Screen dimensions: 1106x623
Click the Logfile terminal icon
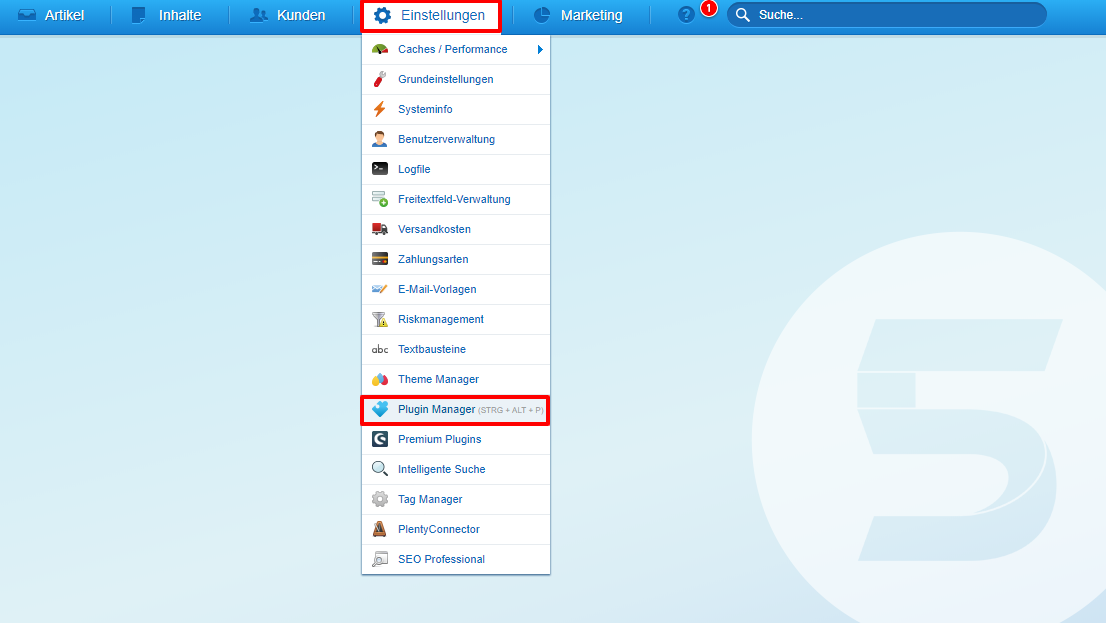(x=379, y=169)
